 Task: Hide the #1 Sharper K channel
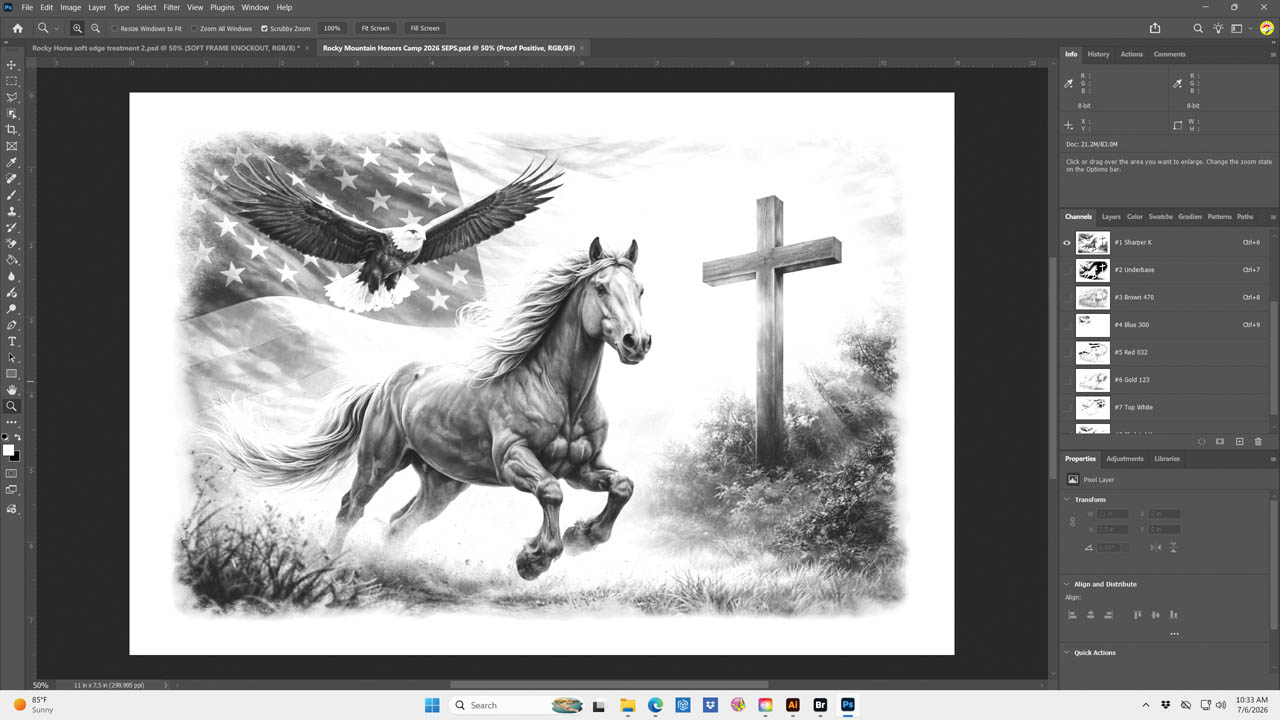1067,243
